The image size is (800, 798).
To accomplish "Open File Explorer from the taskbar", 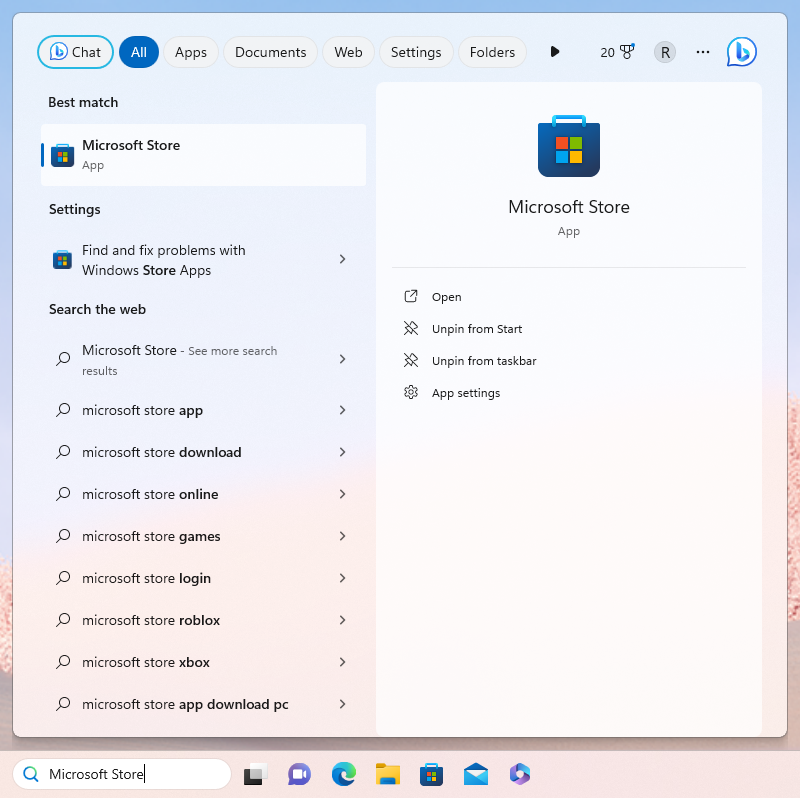I will tap(387, 774).
